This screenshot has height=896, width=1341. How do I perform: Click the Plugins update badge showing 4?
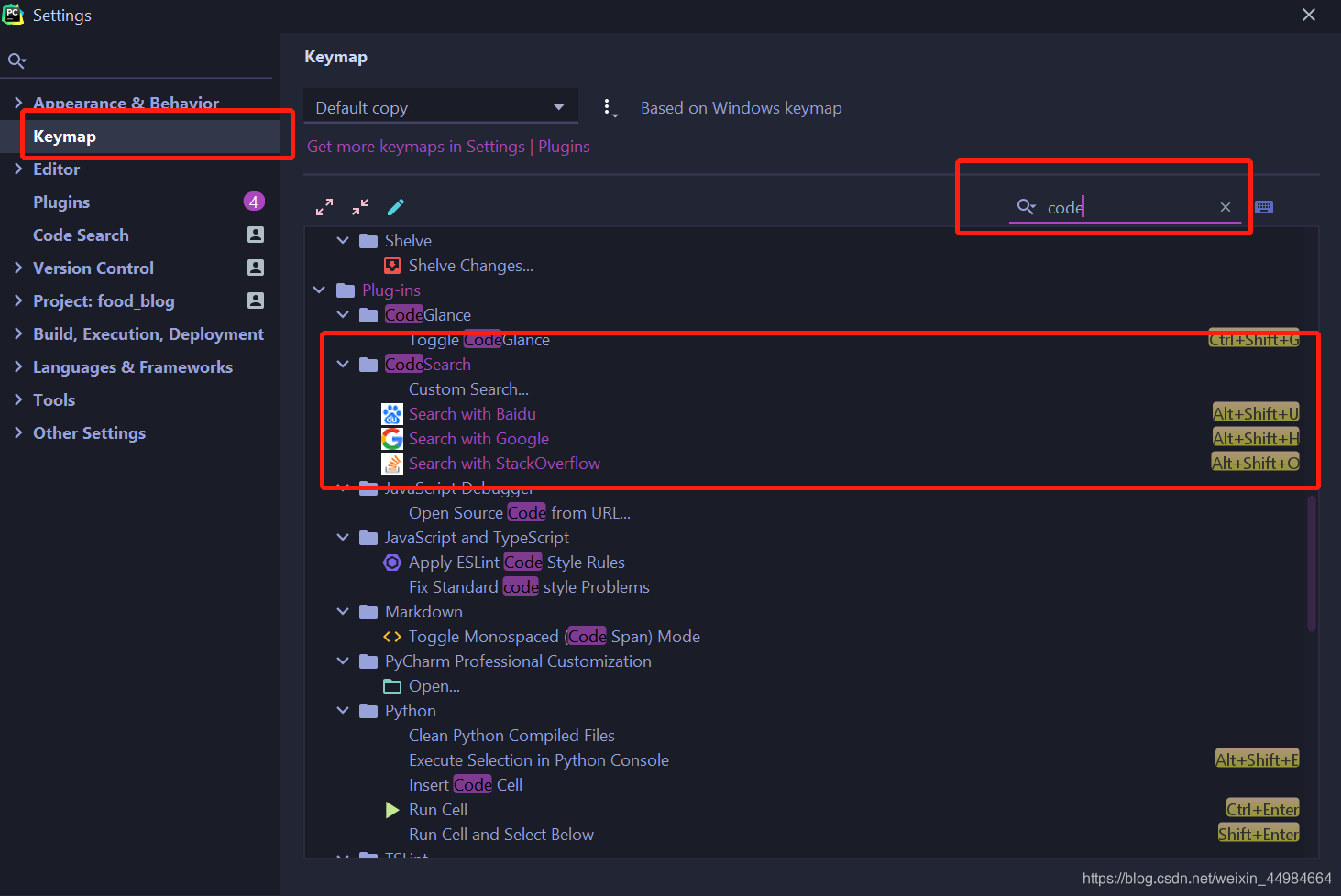tap(254, 202)
